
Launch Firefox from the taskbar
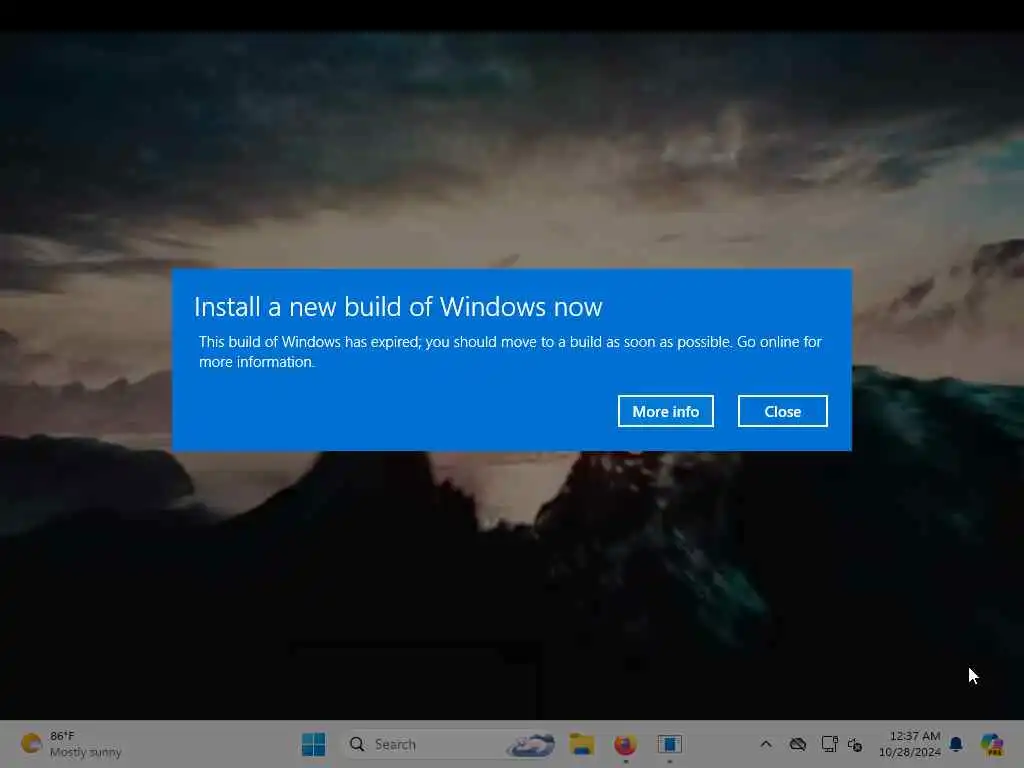625,744
